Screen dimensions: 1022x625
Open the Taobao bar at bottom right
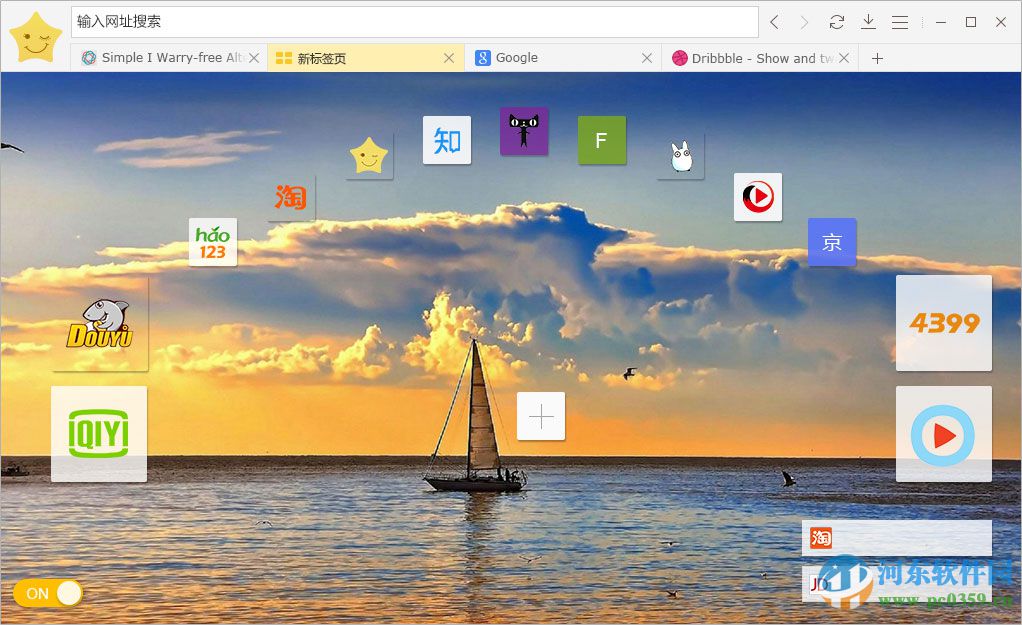[x=897, y=538]
